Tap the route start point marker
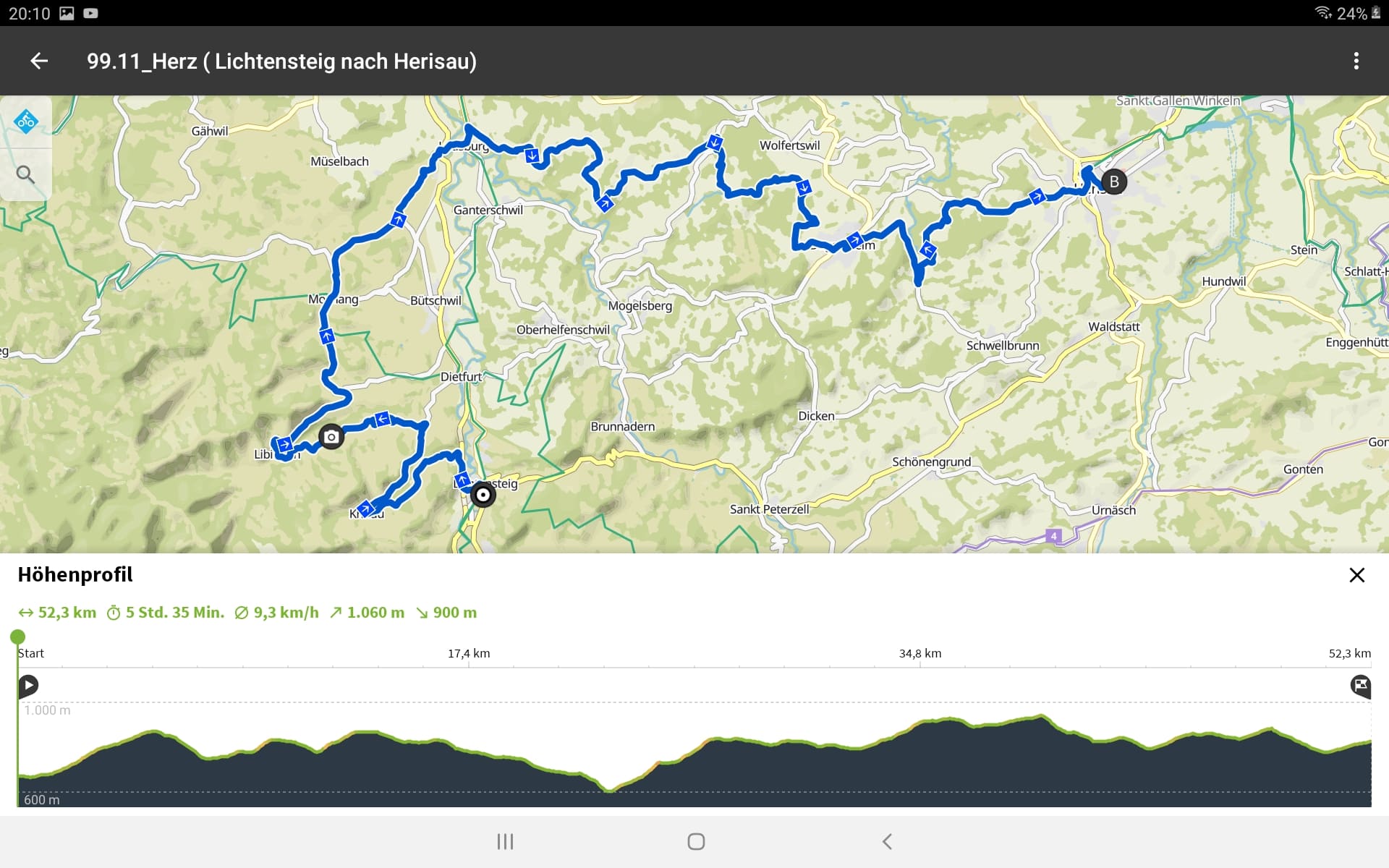Screen dimensions: 1389x868 coord(483,495)
